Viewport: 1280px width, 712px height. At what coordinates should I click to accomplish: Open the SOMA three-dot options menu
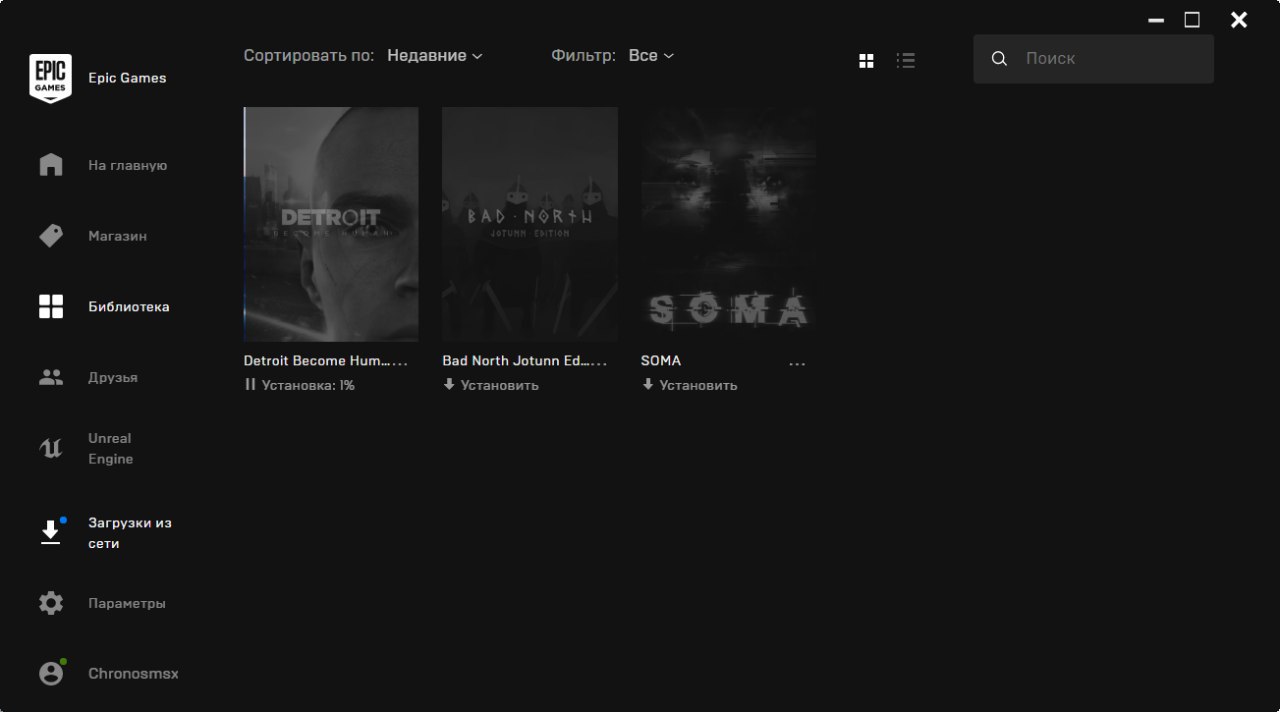coord(797,364)
